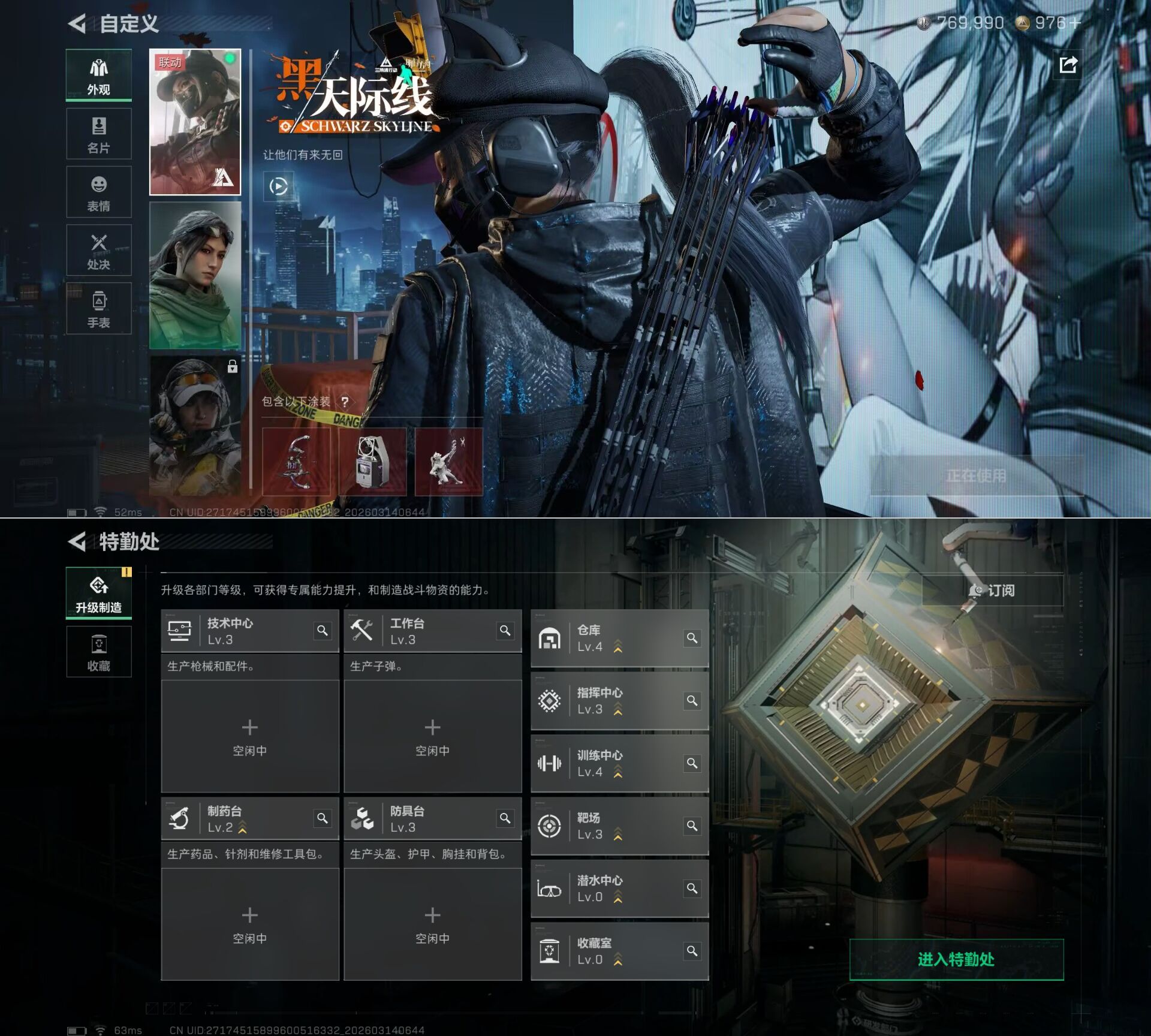The image size is (1151, 1036).
Task: Open the 包含以下涂装 help question mark
Action: pyautogui.click(x=345, y=402)
